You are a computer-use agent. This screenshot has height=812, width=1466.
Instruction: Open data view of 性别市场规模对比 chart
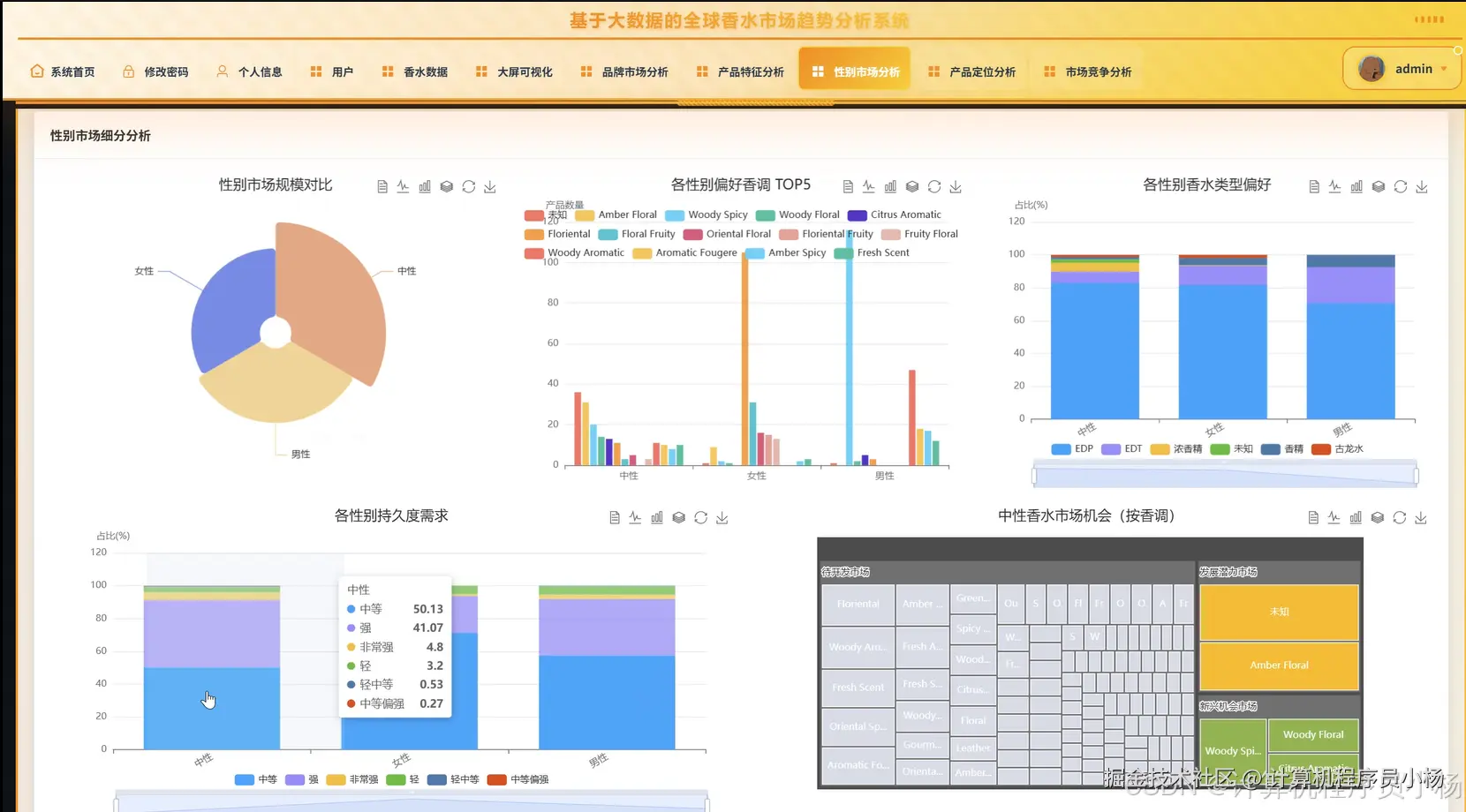[382, 186]
